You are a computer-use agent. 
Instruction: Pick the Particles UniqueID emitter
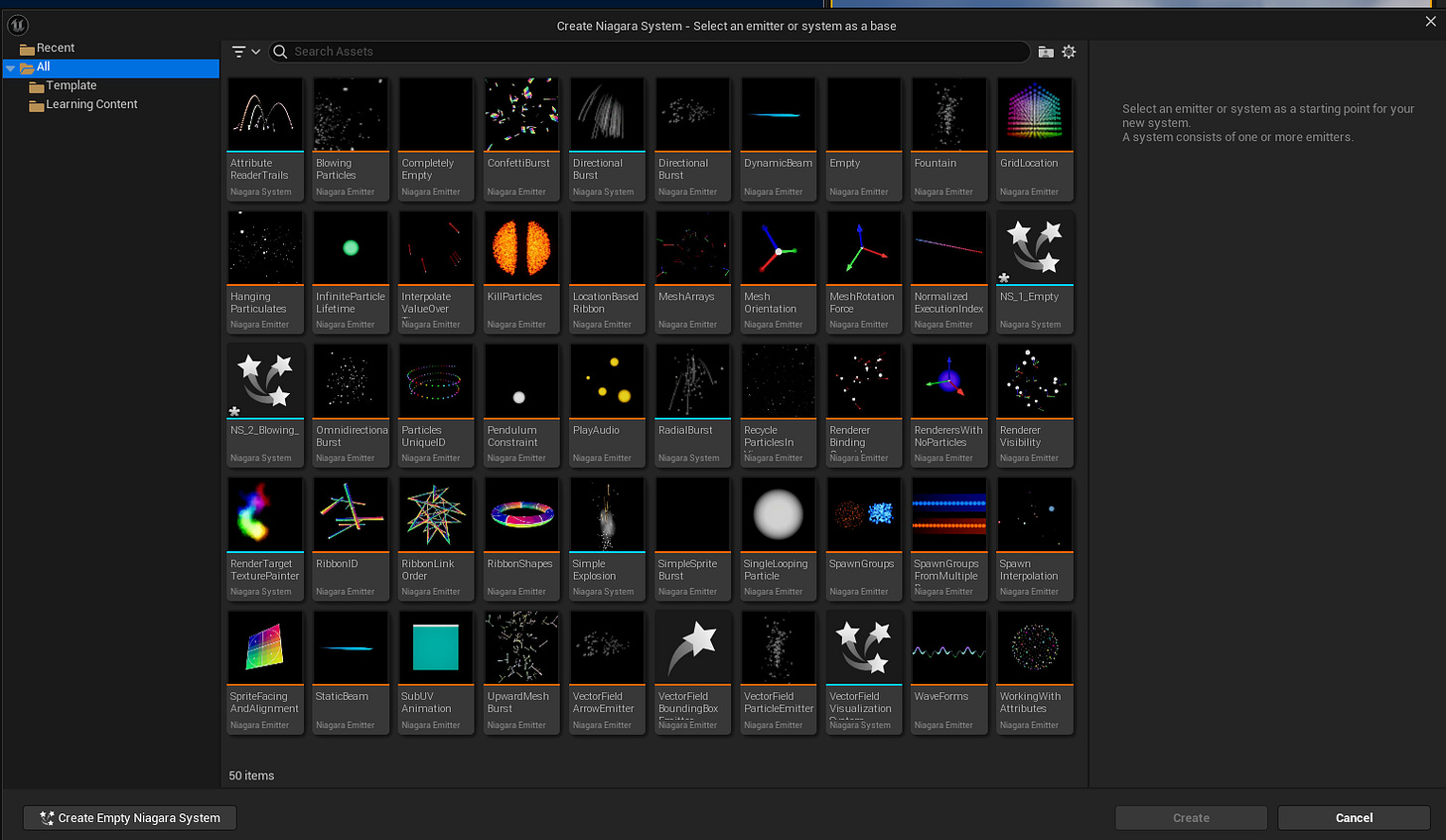click(436, 405)
